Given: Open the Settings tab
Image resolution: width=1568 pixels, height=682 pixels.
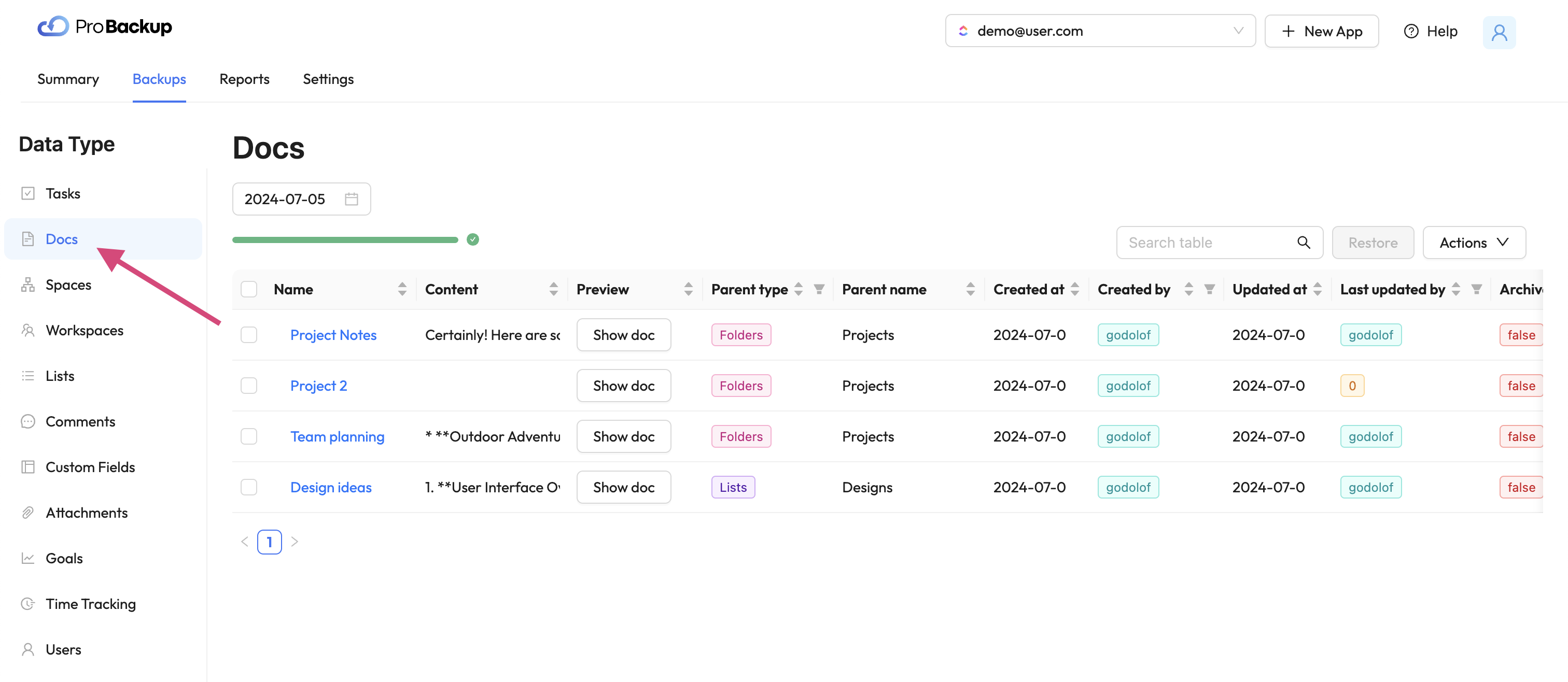Looking at the screenshot, I should tap(329, 79).
